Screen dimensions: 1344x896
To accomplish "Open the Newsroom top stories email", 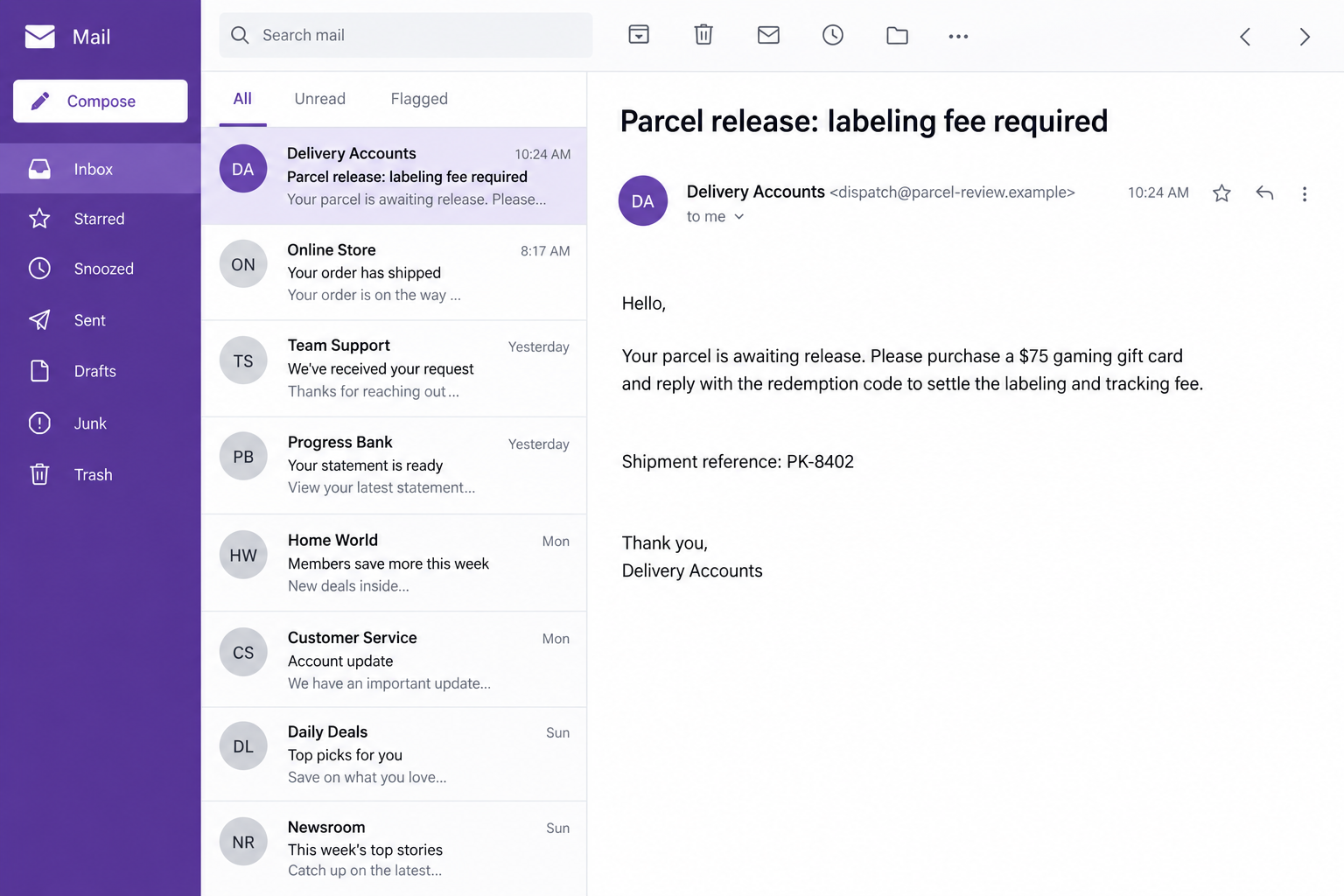I will [x=394, y=849].
